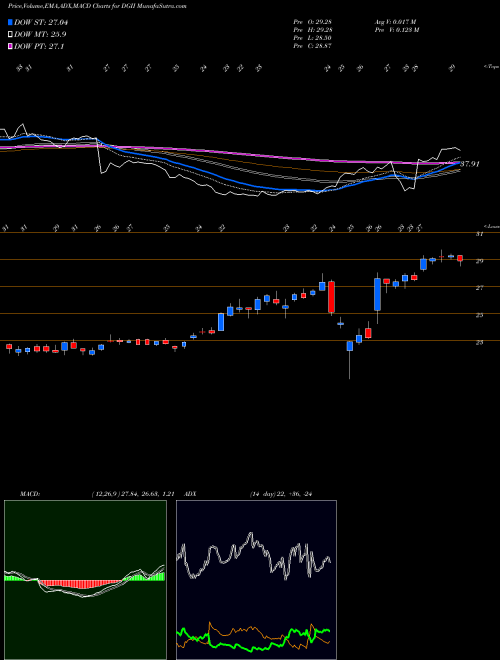The width and height of the screenshot is (500, 660).
Task: Click the 'Pre V: 0.123 M' value
Action: pos(396,30)
